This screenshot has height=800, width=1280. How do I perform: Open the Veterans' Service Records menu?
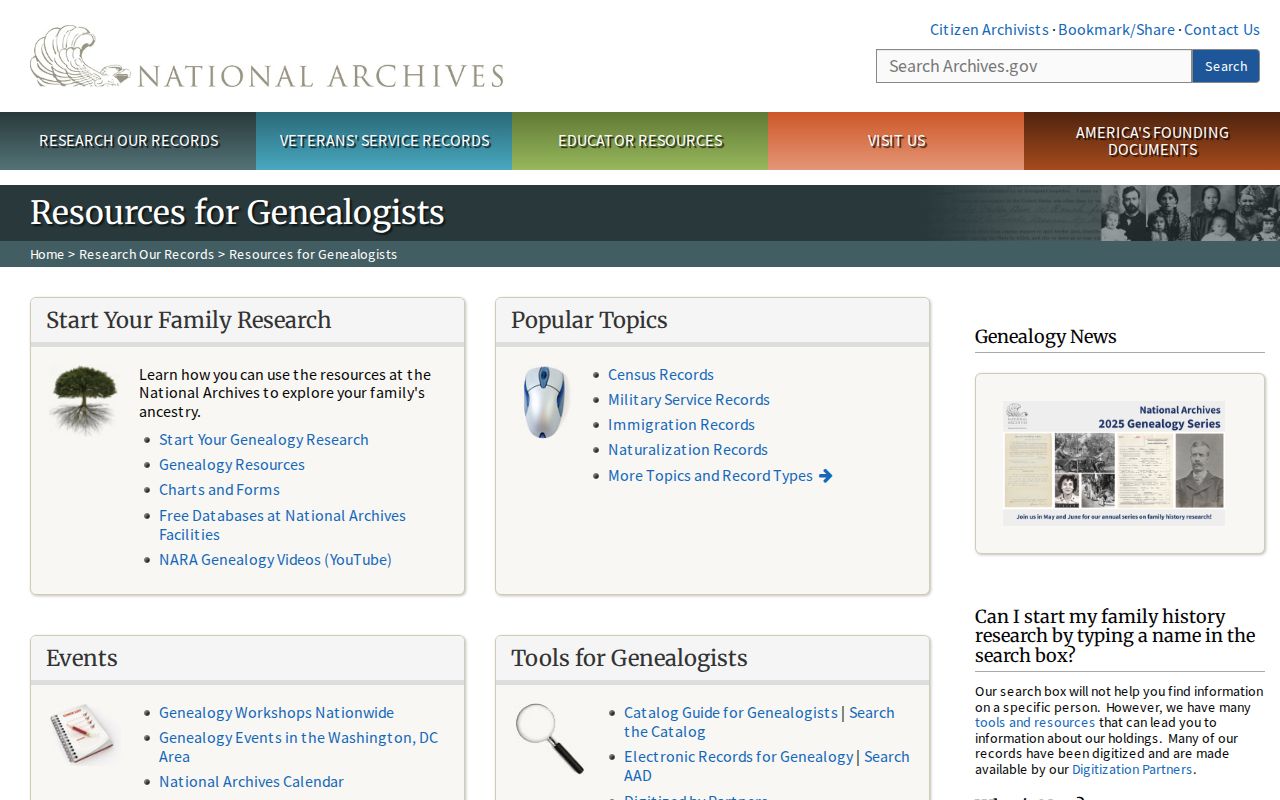[384, 141]
